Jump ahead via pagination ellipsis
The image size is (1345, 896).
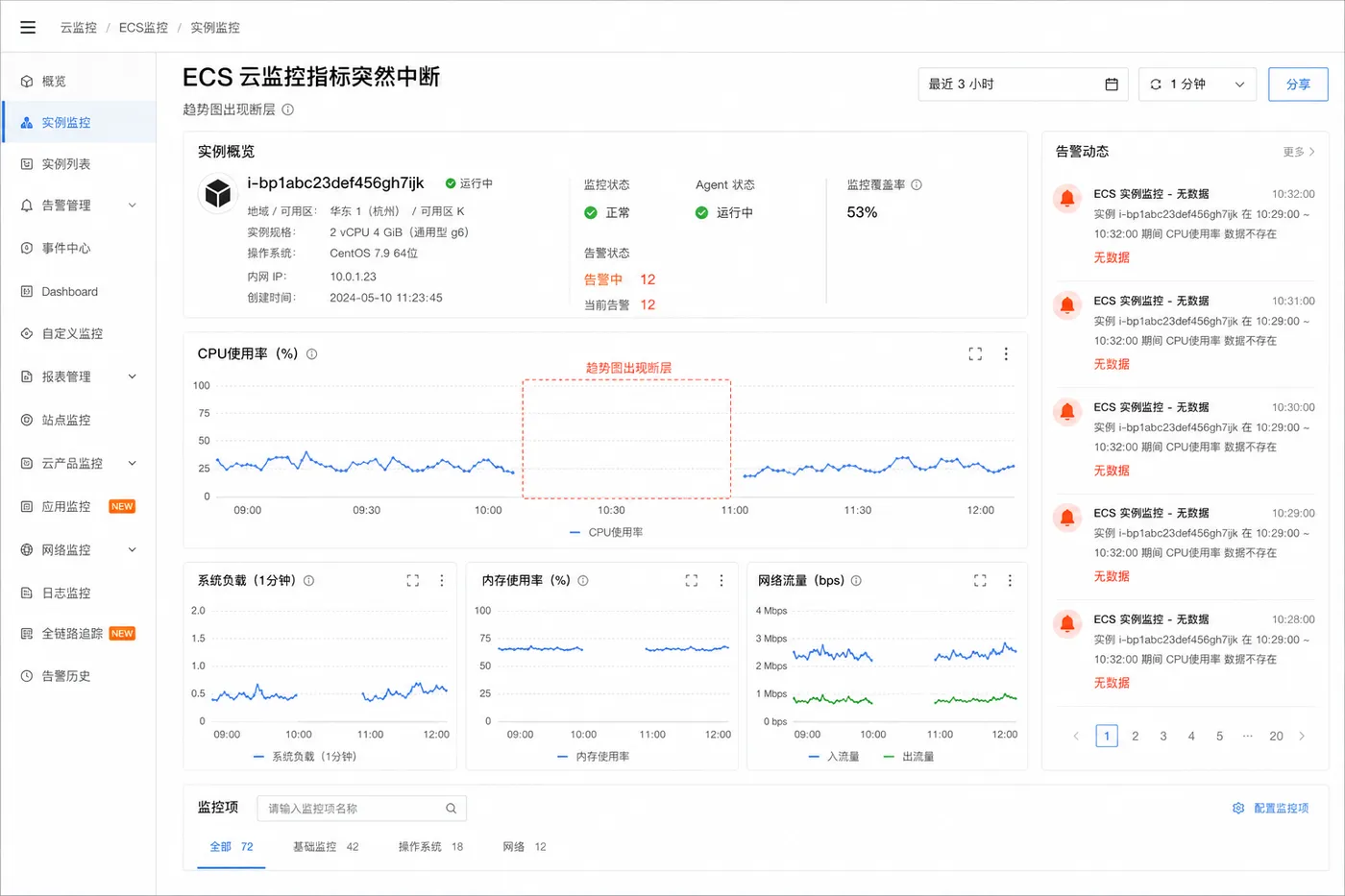[x=1247, y=736]
